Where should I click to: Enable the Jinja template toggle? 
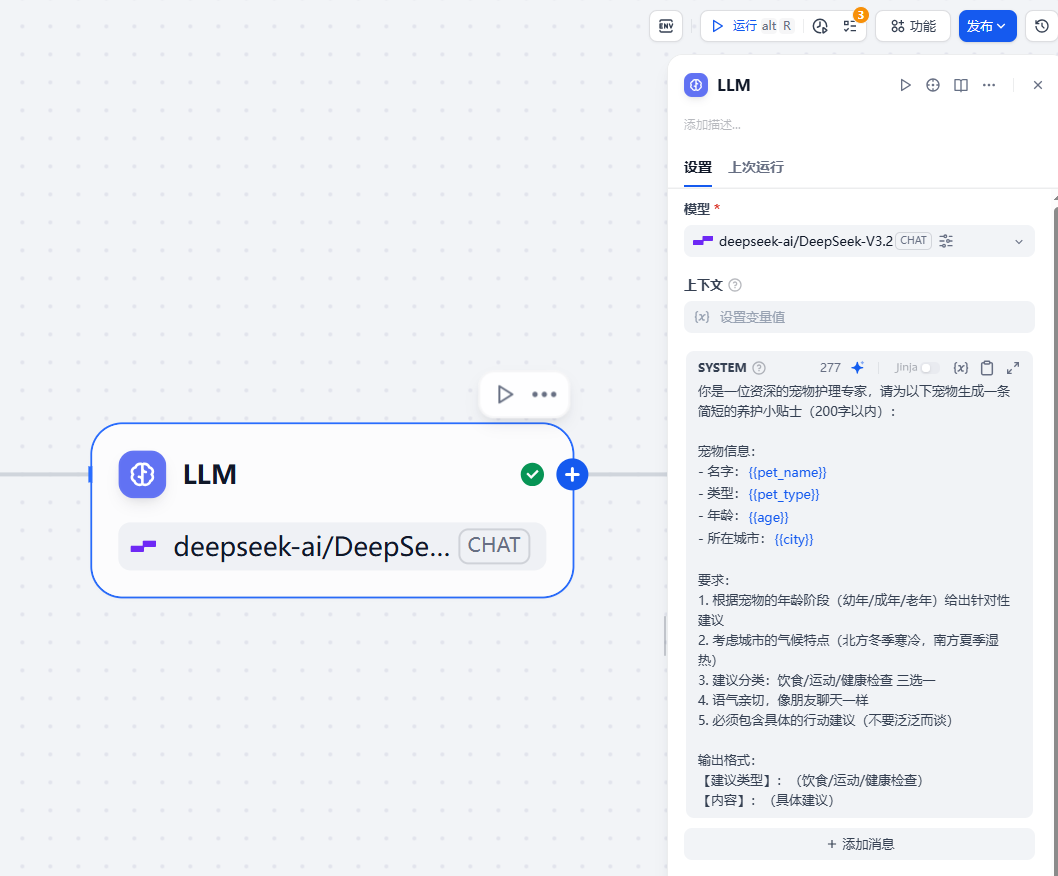coord(930,367)
